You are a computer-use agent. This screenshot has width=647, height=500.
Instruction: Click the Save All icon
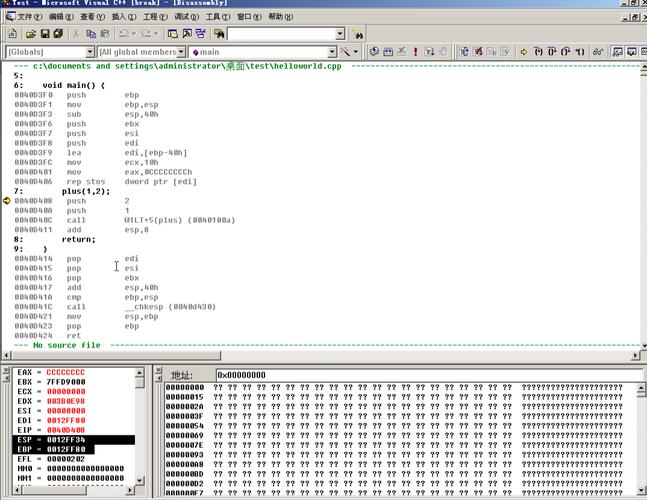point(58,34)
